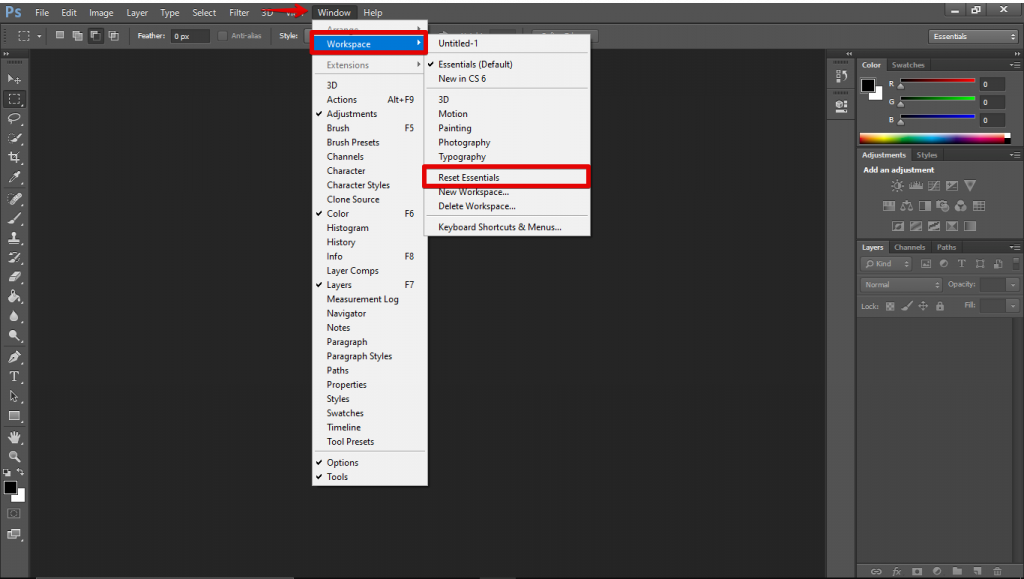The width and height of the screenshot is (1024, 579).
Task: Select the Move tool
Action: [x=15, y=79]
